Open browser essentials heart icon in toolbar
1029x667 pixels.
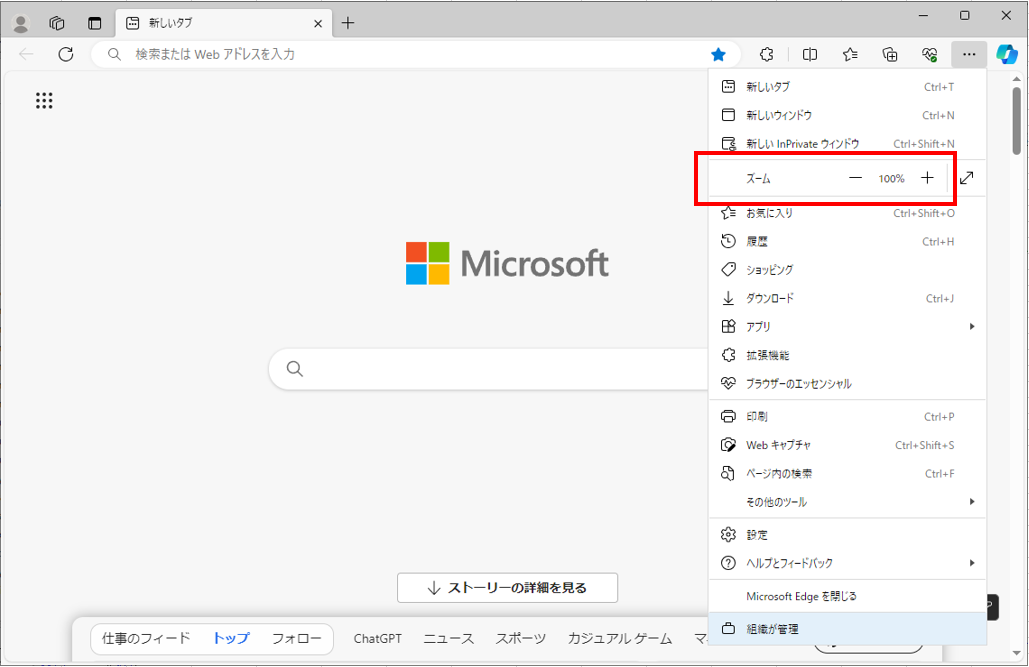pyautogui.click(x=930, y=54)
